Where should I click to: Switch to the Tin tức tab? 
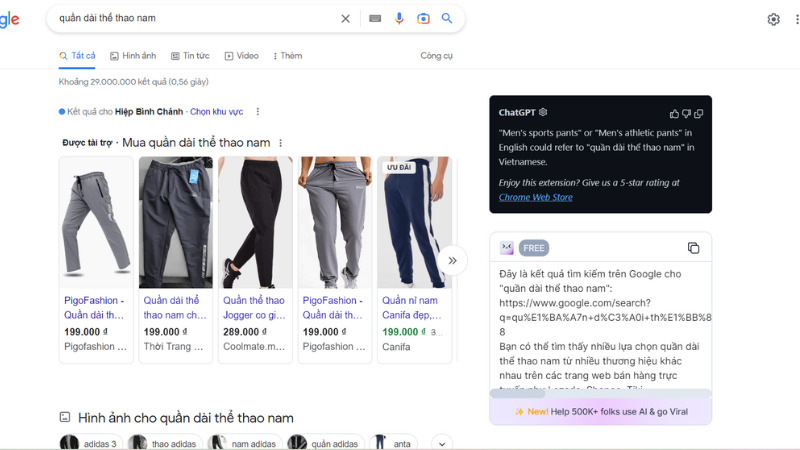pos(190,56)
